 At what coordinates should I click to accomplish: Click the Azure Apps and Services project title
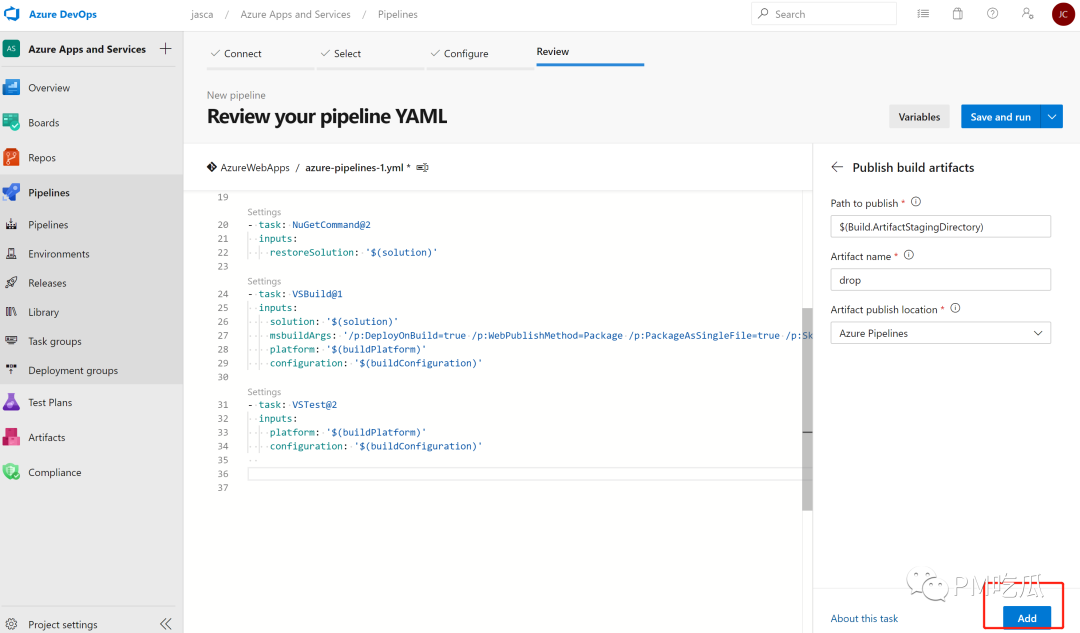pos(87,49)
